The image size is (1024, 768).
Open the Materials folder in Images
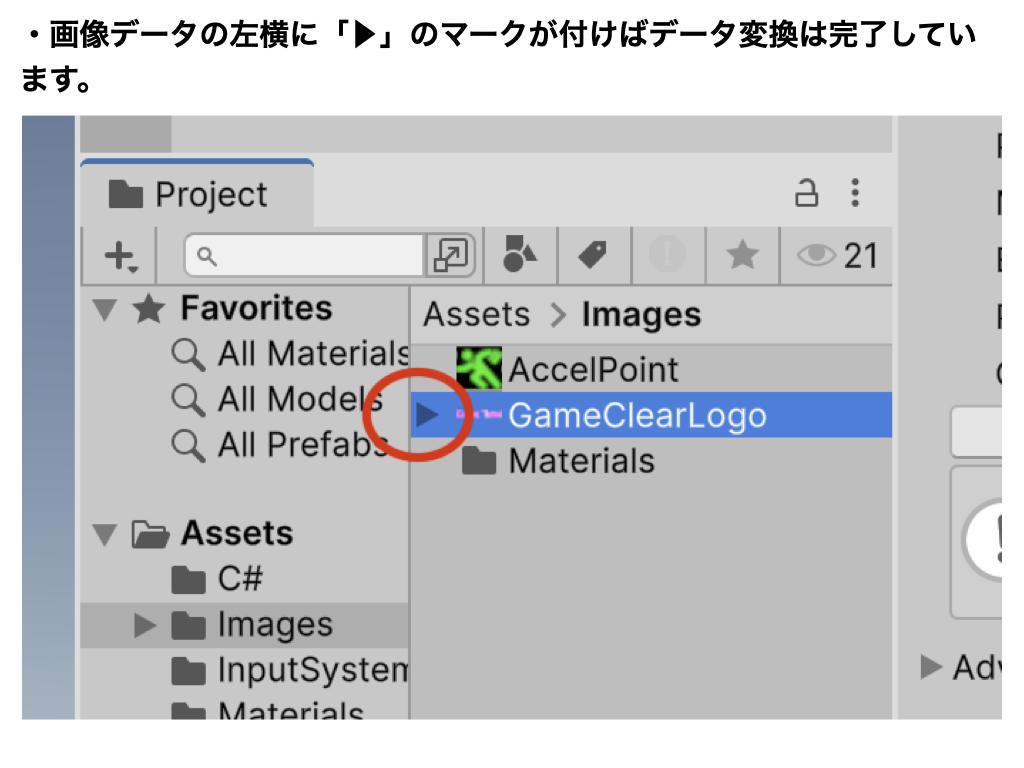pyautogui.click(x=581, y=461)
